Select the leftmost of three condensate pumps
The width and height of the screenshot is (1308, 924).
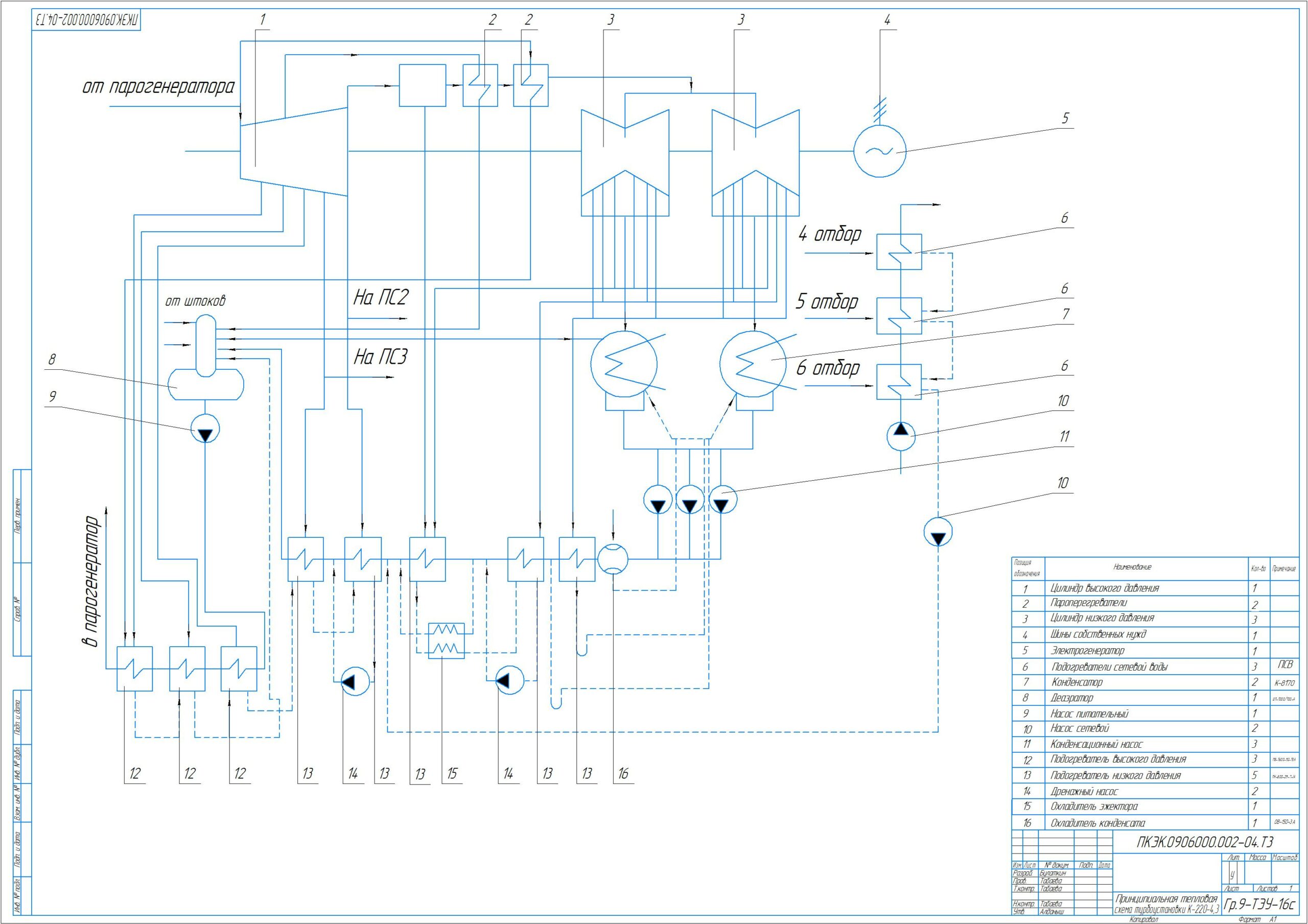pyautogui.click(x=658, y=500)
